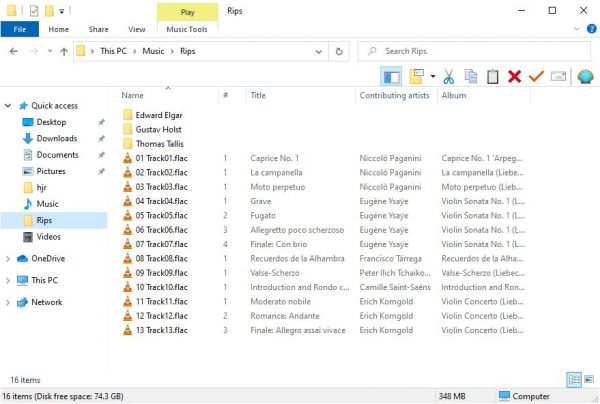Image resolution: width=600 pixels, height=404 pixels.
Task: Go forward with the Forward arrow
Action: tap(34, 51)
